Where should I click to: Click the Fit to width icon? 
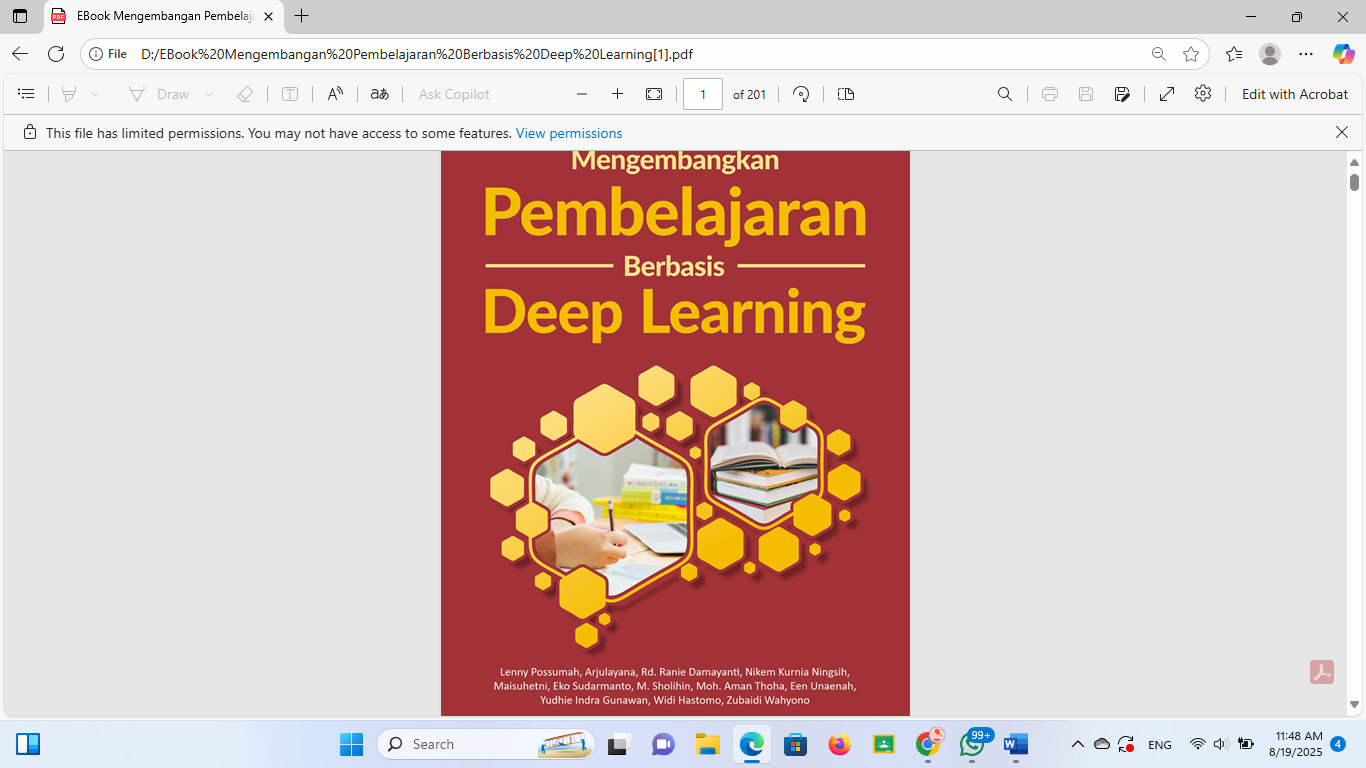[x=654, y=94]
